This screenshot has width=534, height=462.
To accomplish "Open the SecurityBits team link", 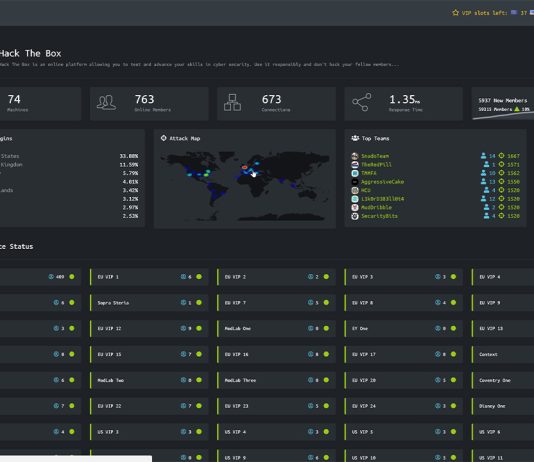I will pos(379,216).
